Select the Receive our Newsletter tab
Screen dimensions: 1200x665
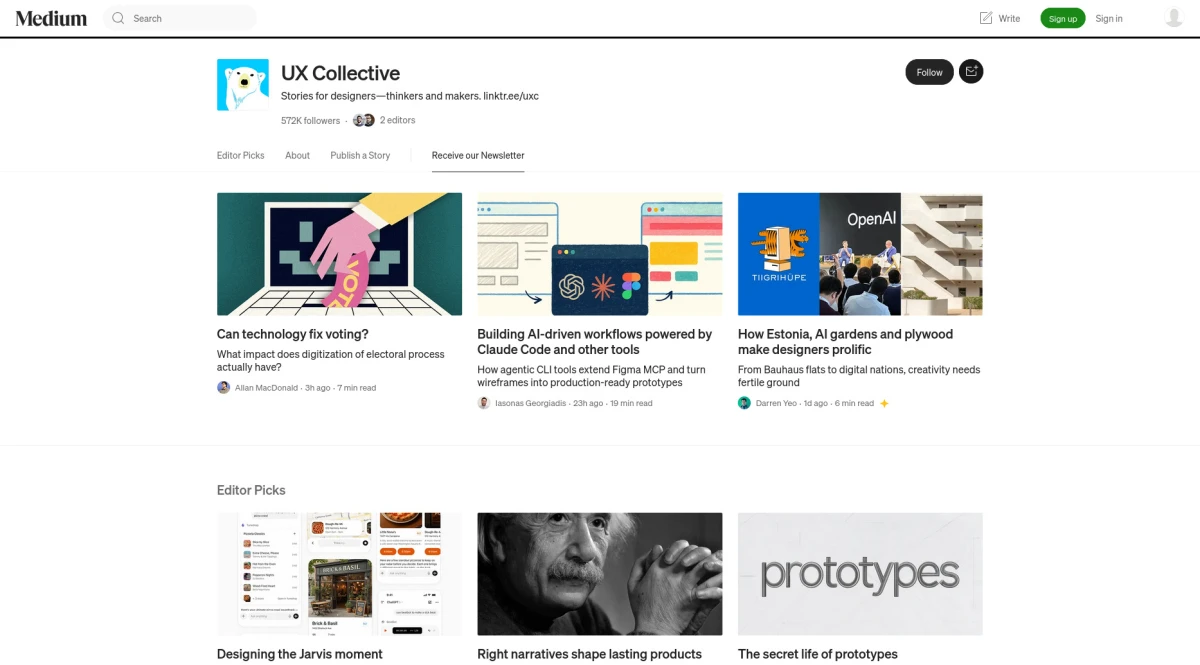[477, 155]
